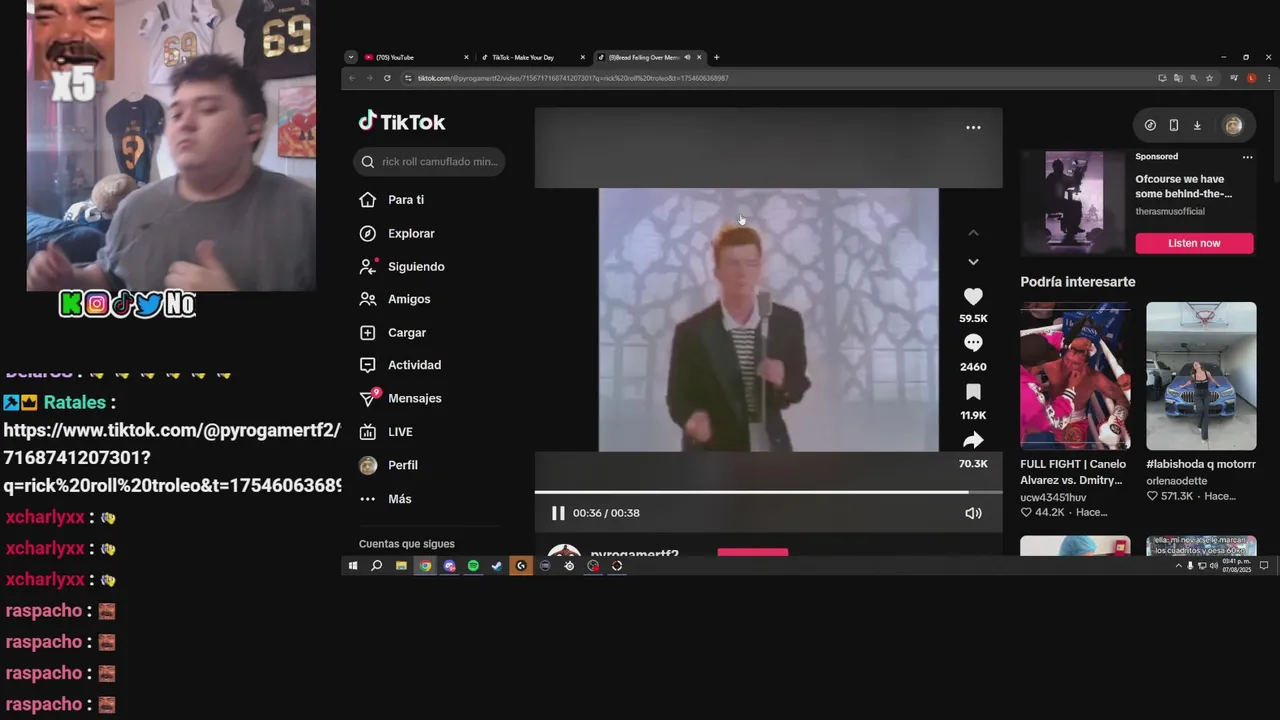Open Perfil page
Image resolution: width=1280 pixels, height=720 pixels.
point(389,465)
